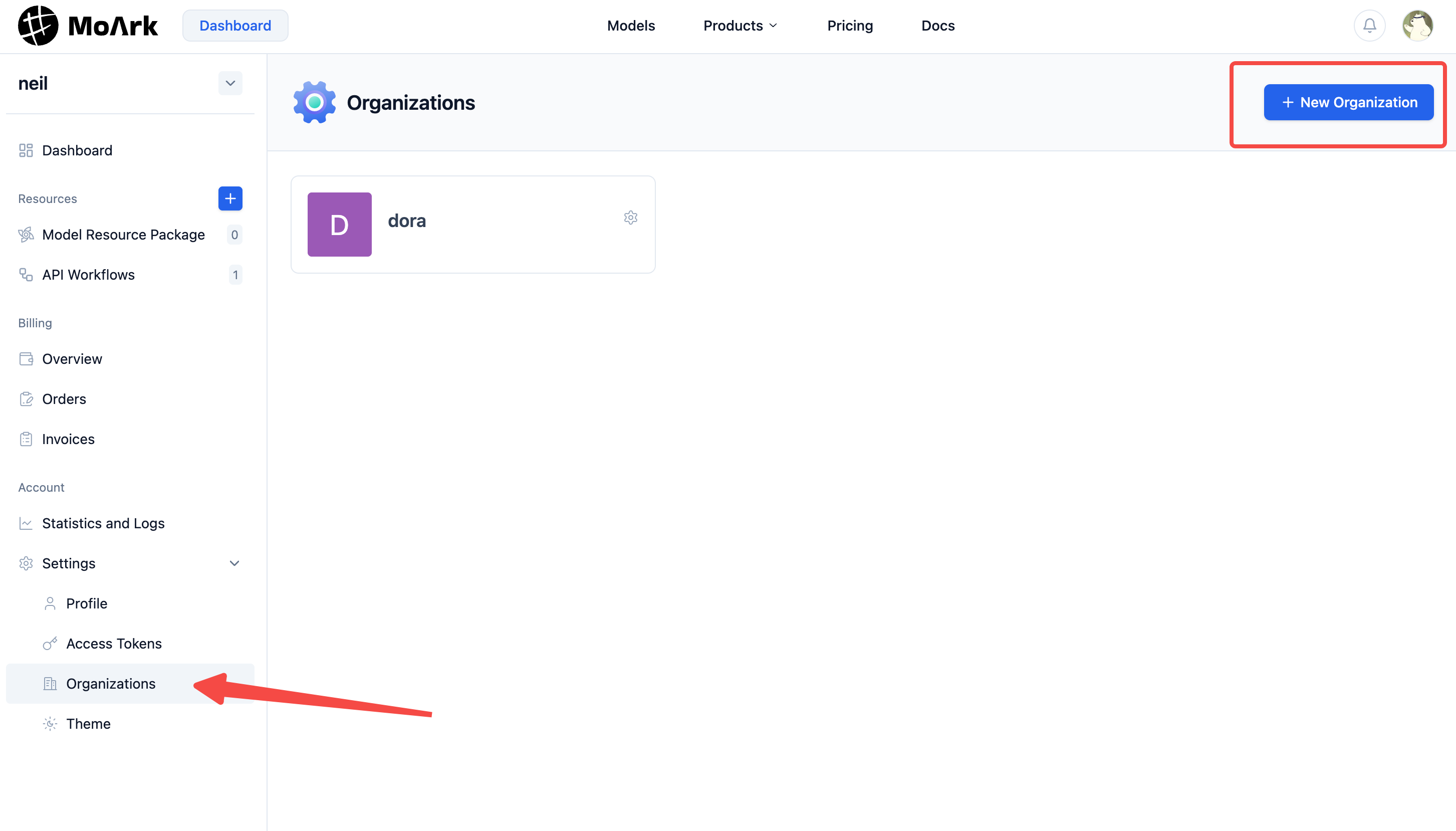
Task: Click the Dashboard button in header
Action: pyautogui.click(x=235, y=26)
